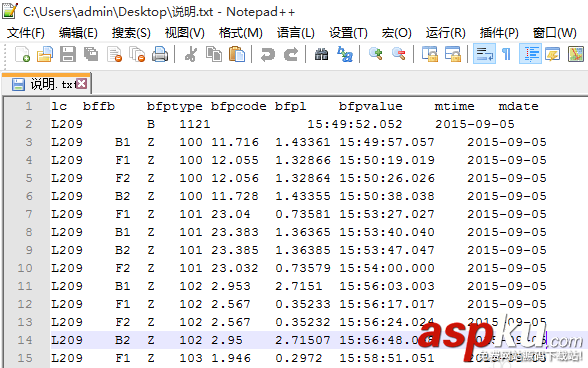
Task: Undo the last action via toolbar
Action: pyautogui.click(x=267, y=54)
